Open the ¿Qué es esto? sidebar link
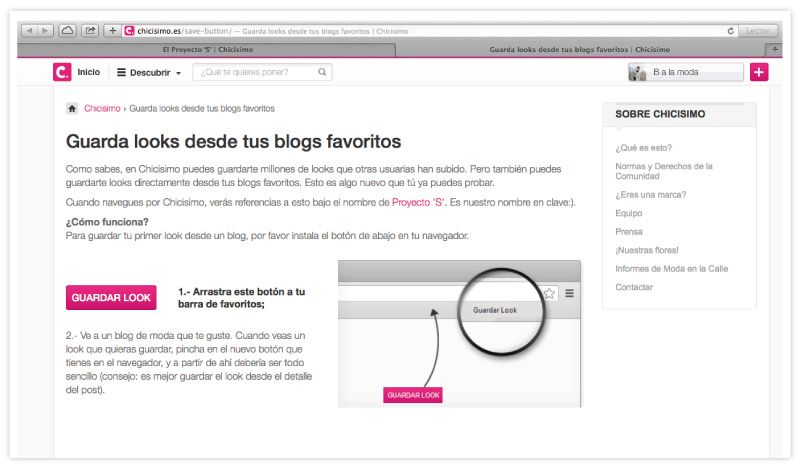Screen dimensions: 800x464 pyautogui.click(x=643, y=148)
